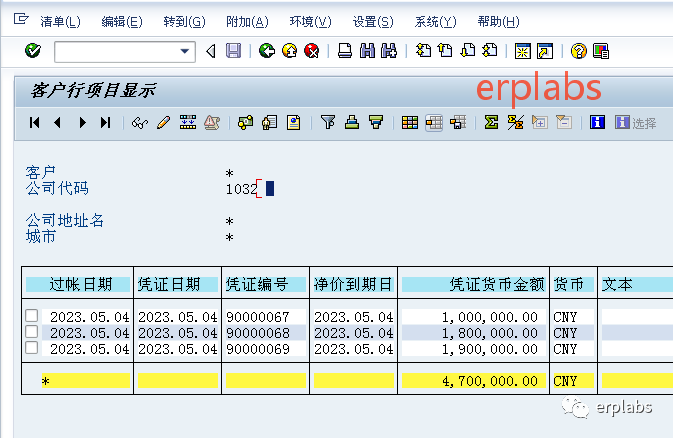Click the red Cancel icon
The width and height of the screenshot is (673, 438).
[x=312, y=51]
